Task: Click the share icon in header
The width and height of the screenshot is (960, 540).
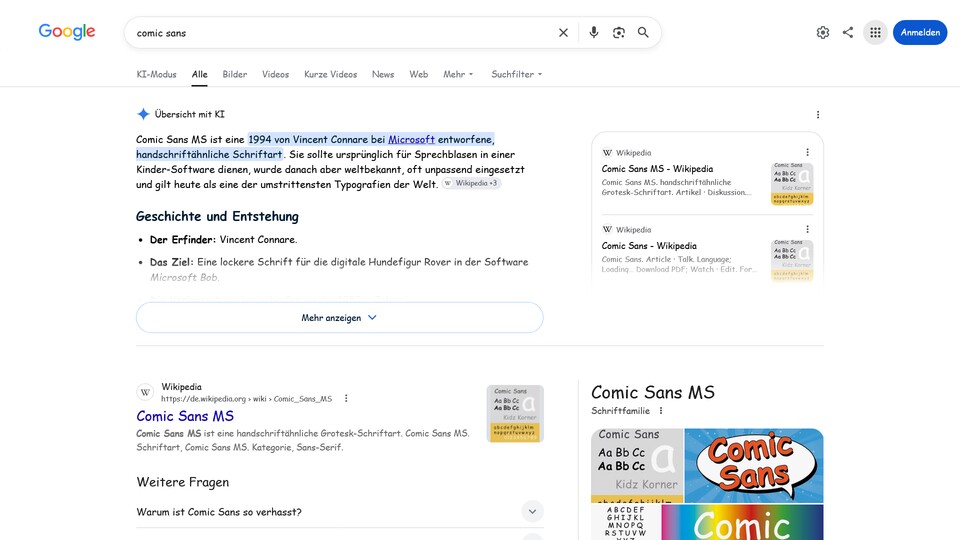Action: (848, 32)
